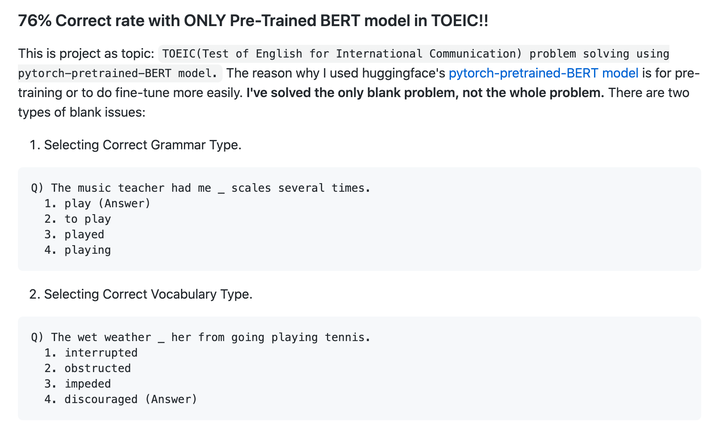Choose the "play (Answer)" option
The width and height of the screenshot is (720, 430).
coord(107,204)
